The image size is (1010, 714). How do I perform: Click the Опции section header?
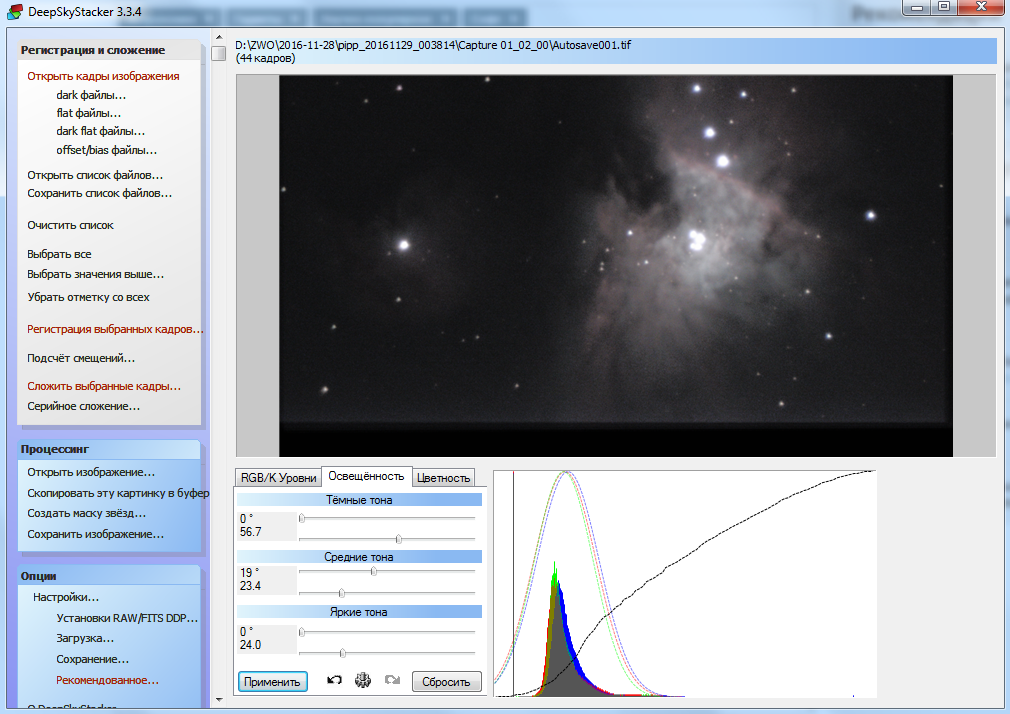(x=108, y=576)
